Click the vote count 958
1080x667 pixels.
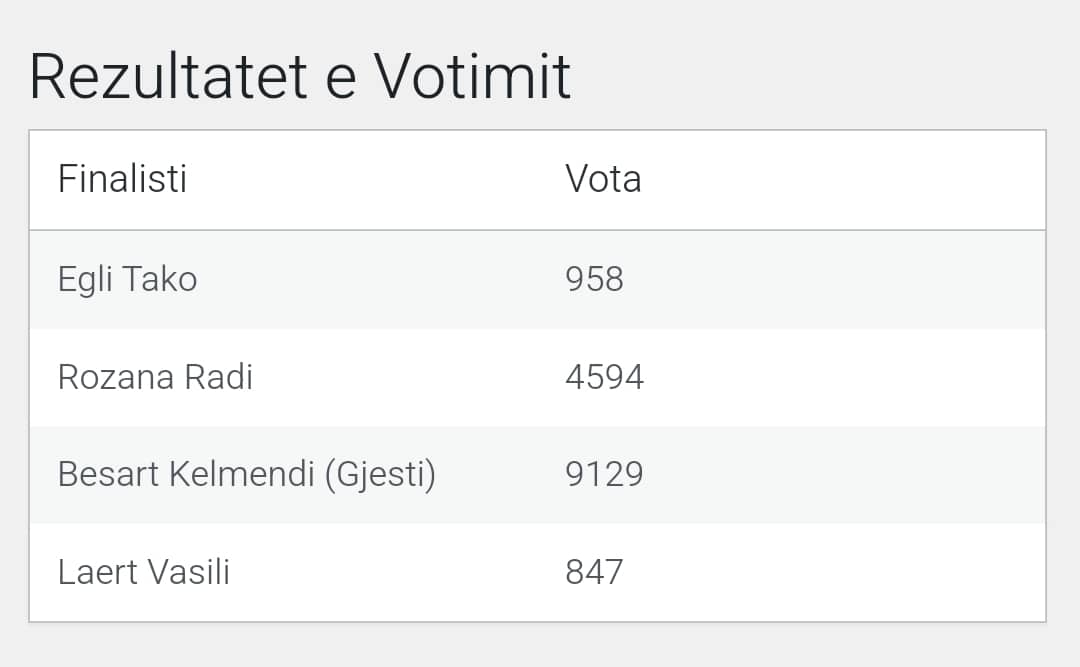tap(594, 279)
